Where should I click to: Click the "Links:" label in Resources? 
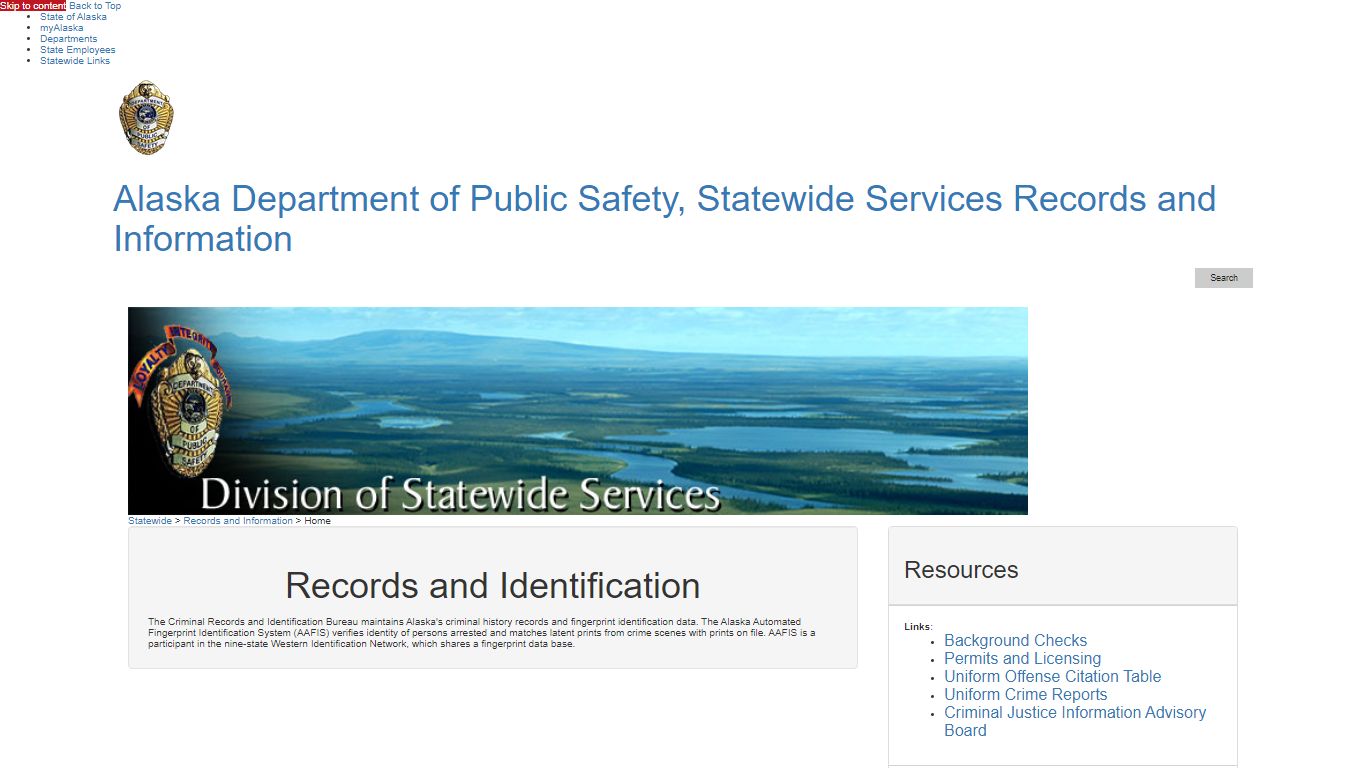click(918, 627)
